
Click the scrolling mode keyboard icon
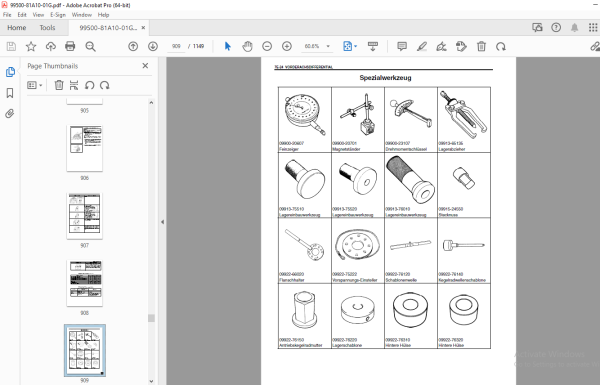(373, 46)
